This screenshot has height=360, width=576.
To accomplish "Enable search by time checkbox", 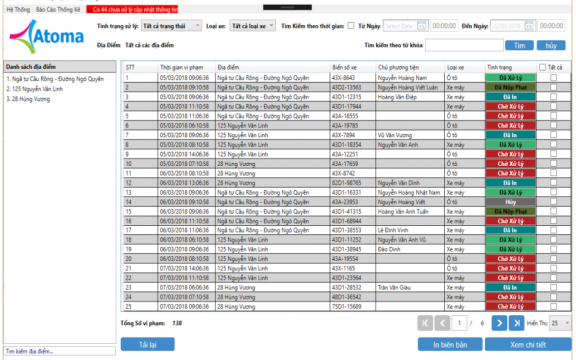I will pyautogui.click(x=351, y=26).
